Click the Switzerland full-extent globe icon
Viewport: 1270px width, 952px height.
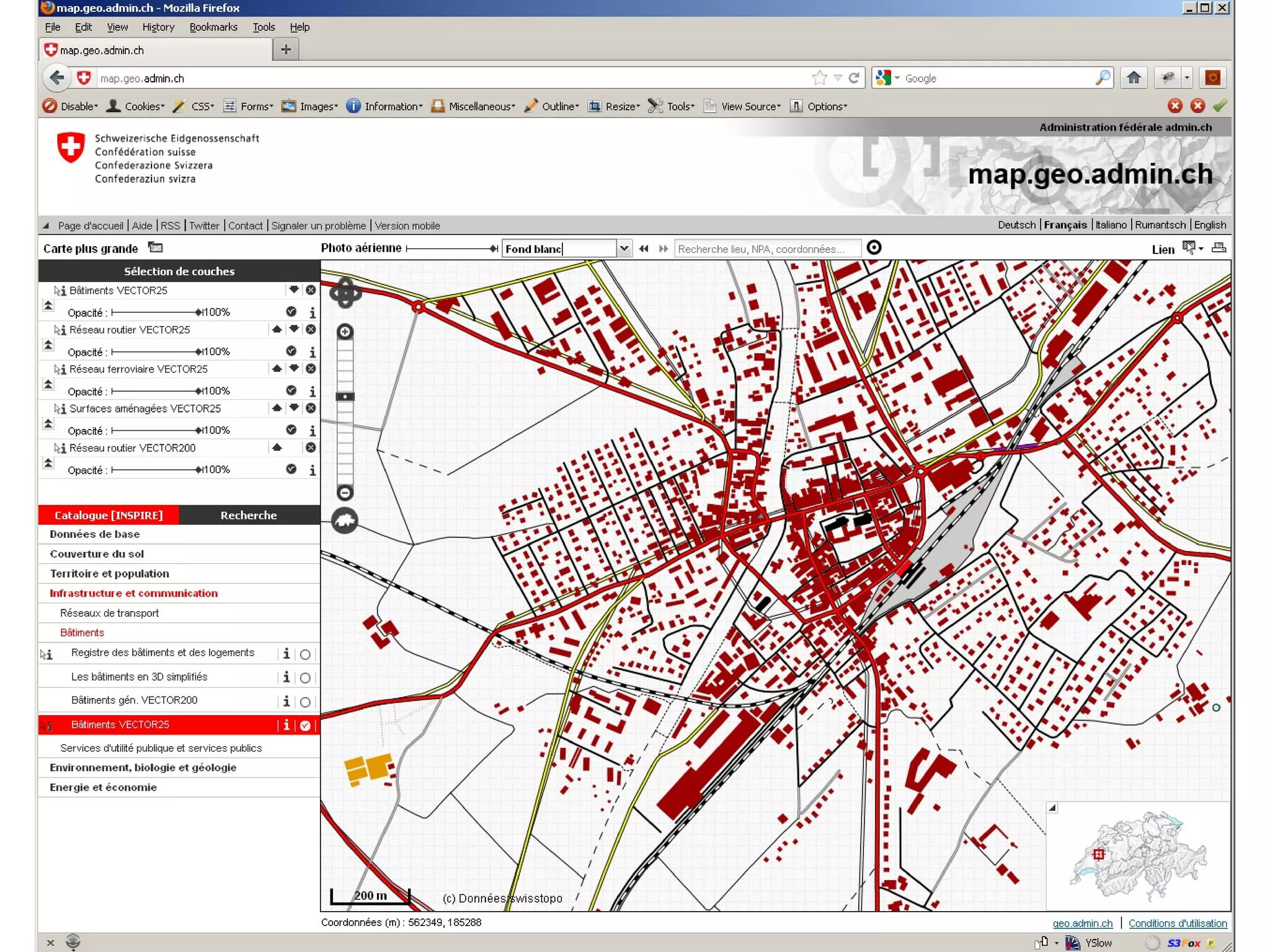pos(345,521)
